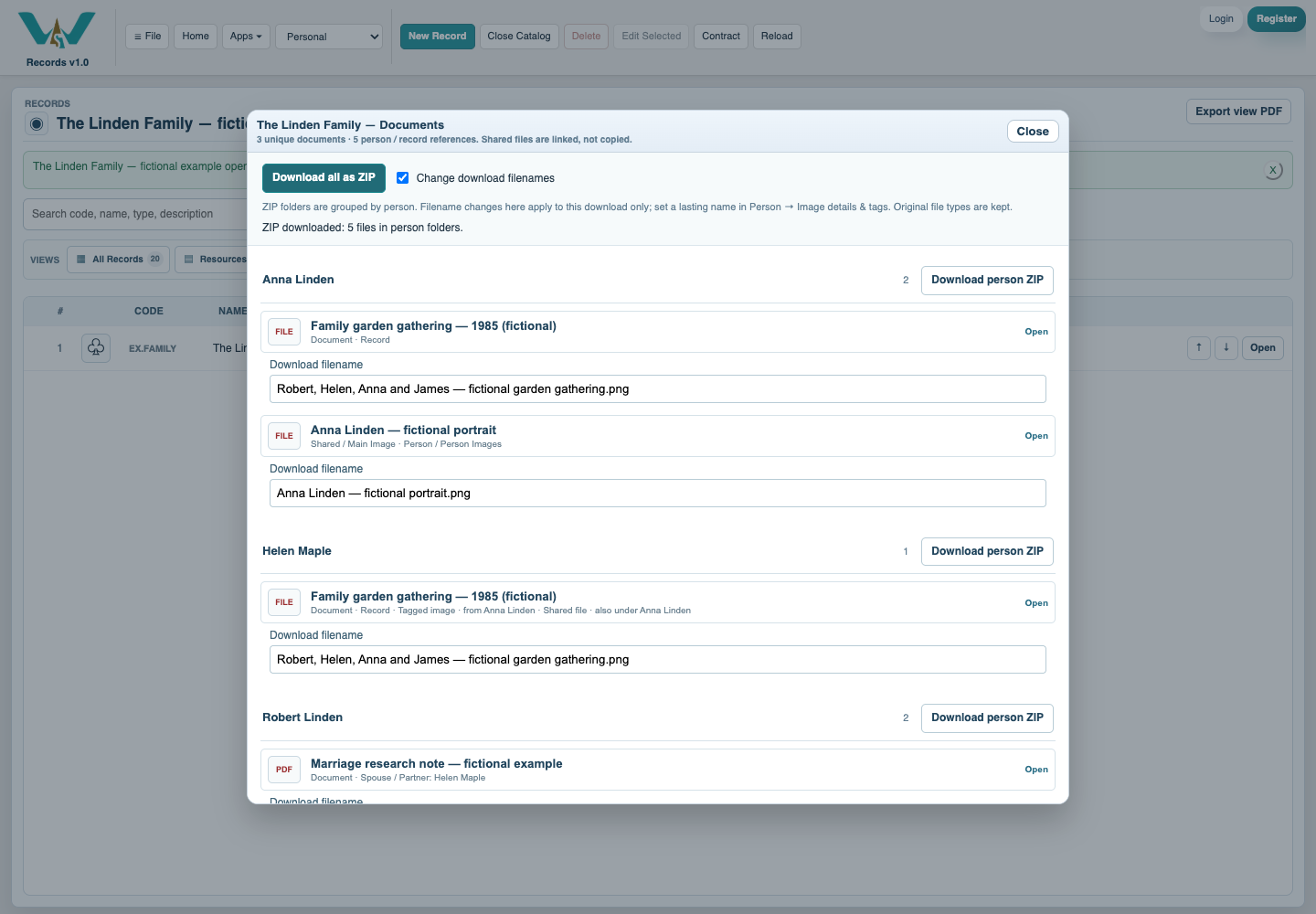Click the Records v1.0 logo icon
Viewport: 1316px width, 914px height.
pos(57,30)
